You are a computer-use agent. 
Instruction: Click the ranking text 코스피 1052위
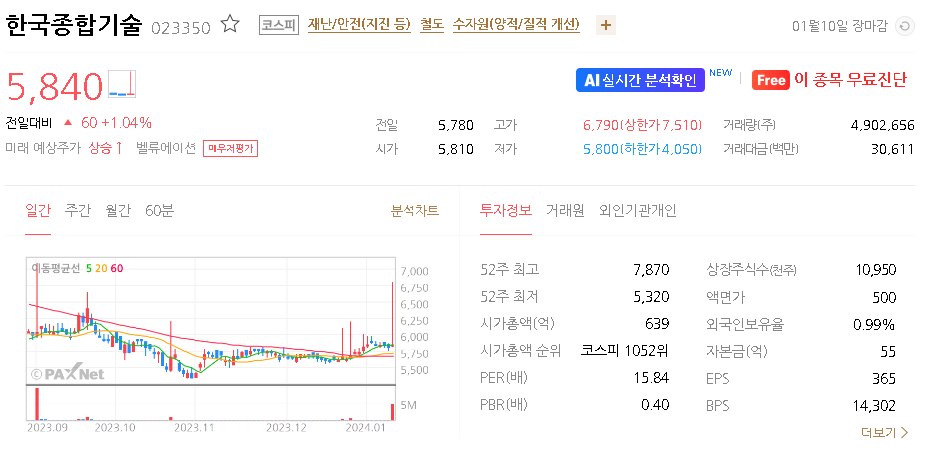(624, 351)
